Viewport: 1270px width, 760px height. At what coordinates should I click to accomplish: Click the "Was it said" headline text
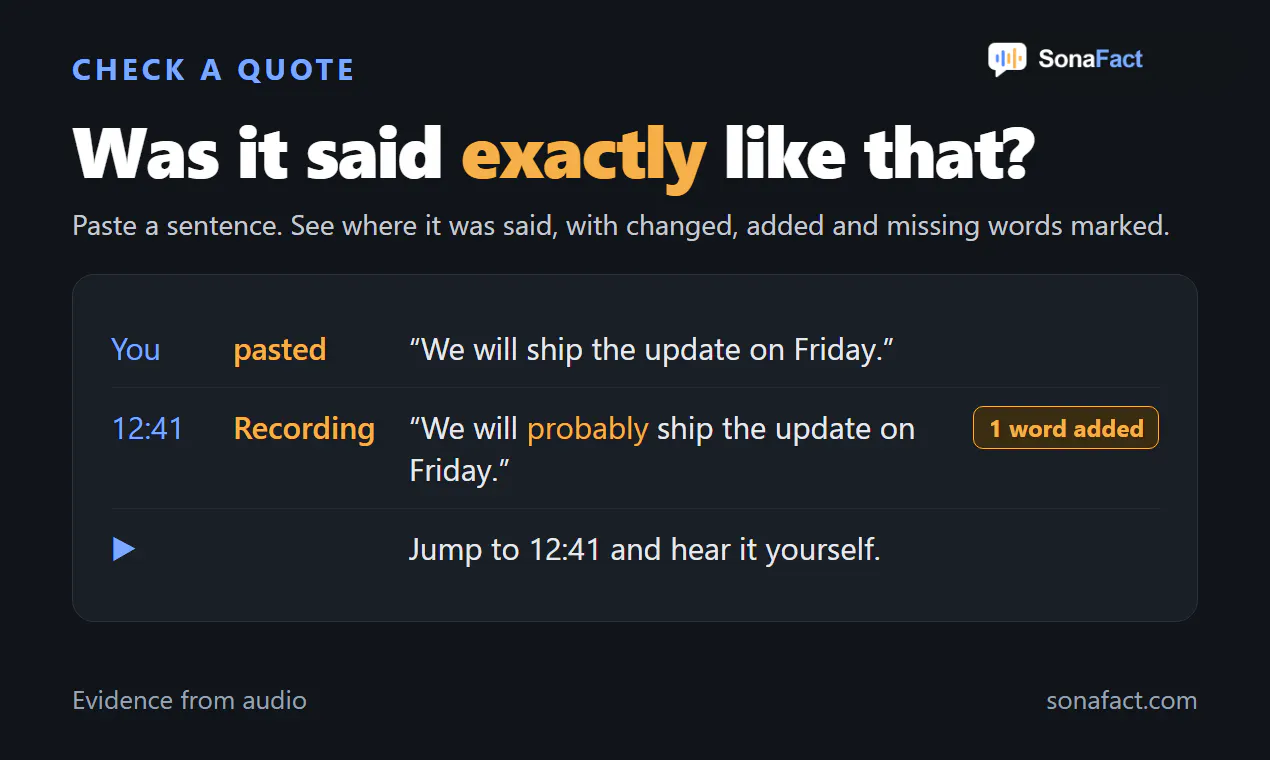coord(258,153)
